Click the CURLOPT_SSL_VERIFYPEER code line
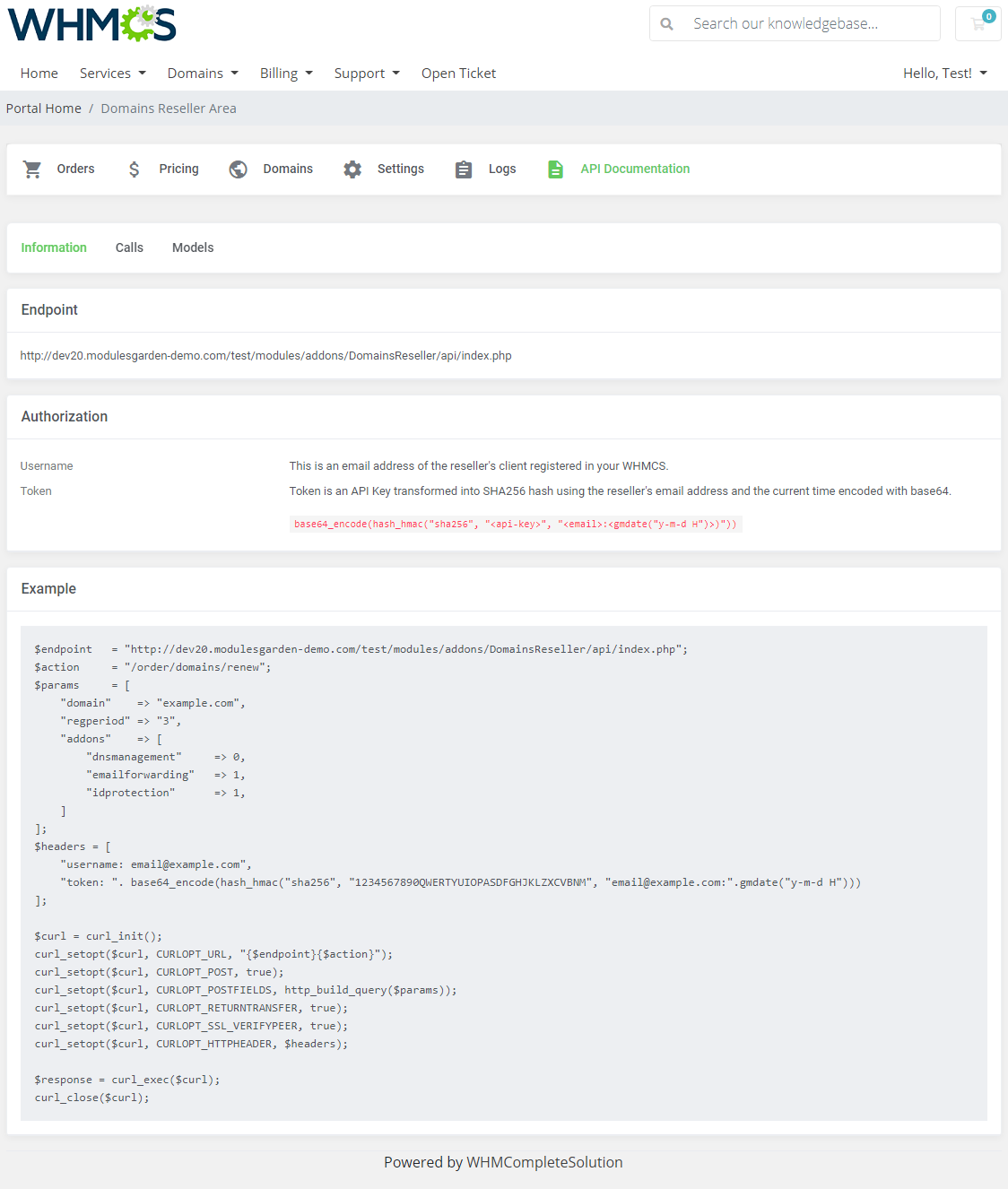The height and width of the screenshot is (1189, 1008). coord(191,1026)
